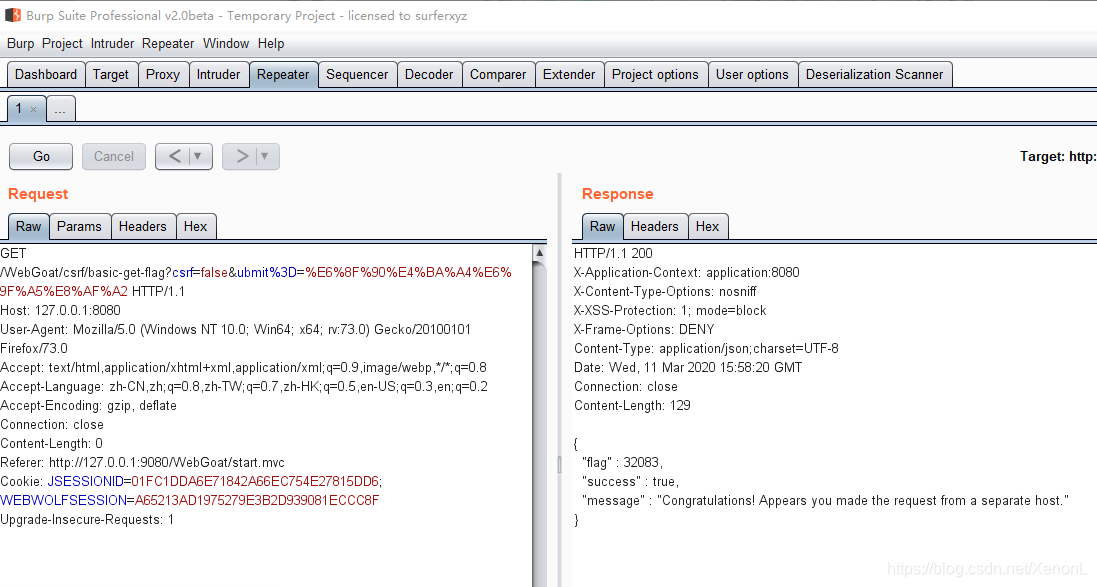Screen dimensions: 1097x587
Task: Click the request pane scrollbar up arrow
Action: click(x=539, y=253)
